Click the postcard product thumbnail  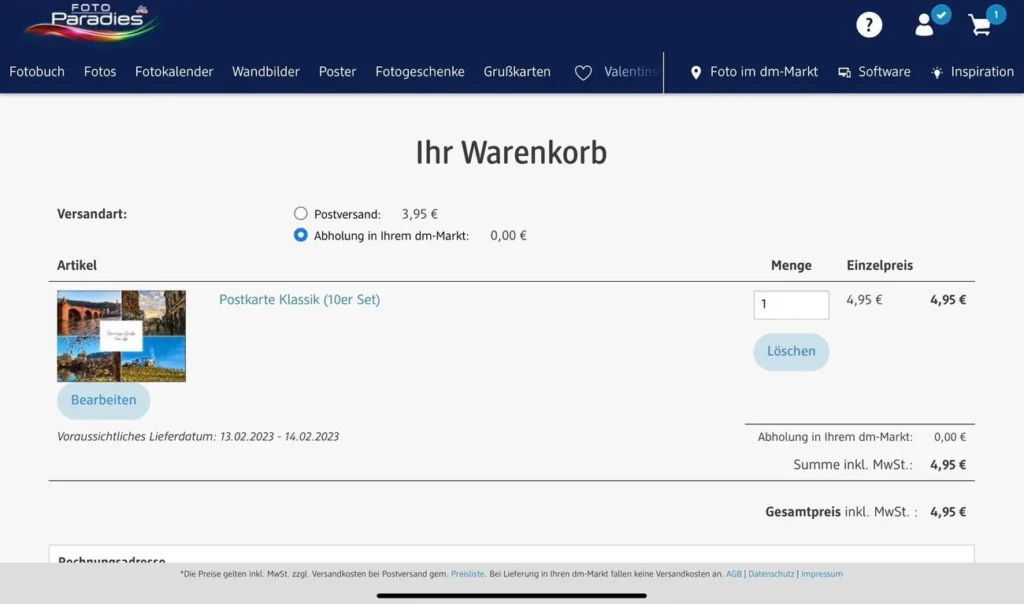(121, 336)
